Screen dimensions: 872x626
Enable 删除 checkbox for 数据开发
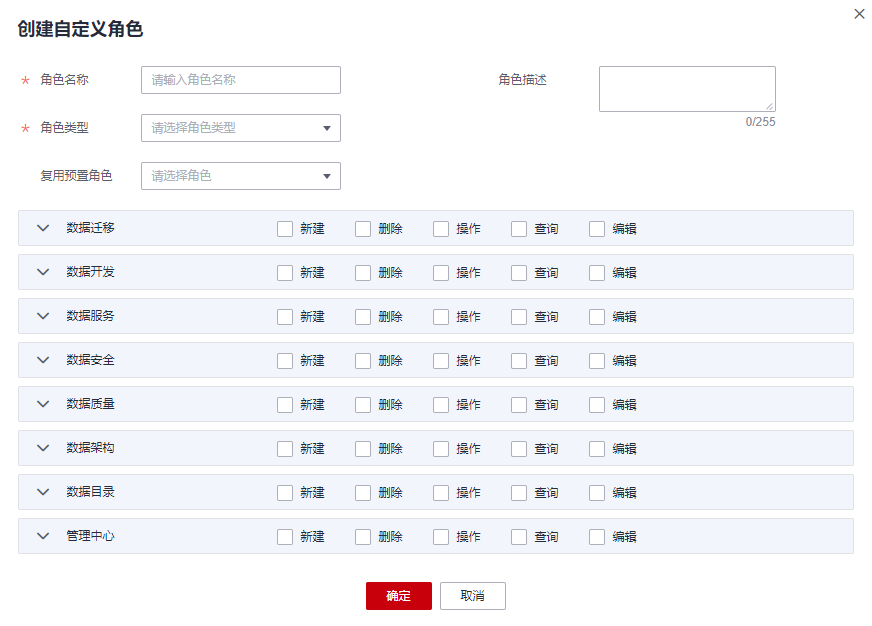click(363, 273)
